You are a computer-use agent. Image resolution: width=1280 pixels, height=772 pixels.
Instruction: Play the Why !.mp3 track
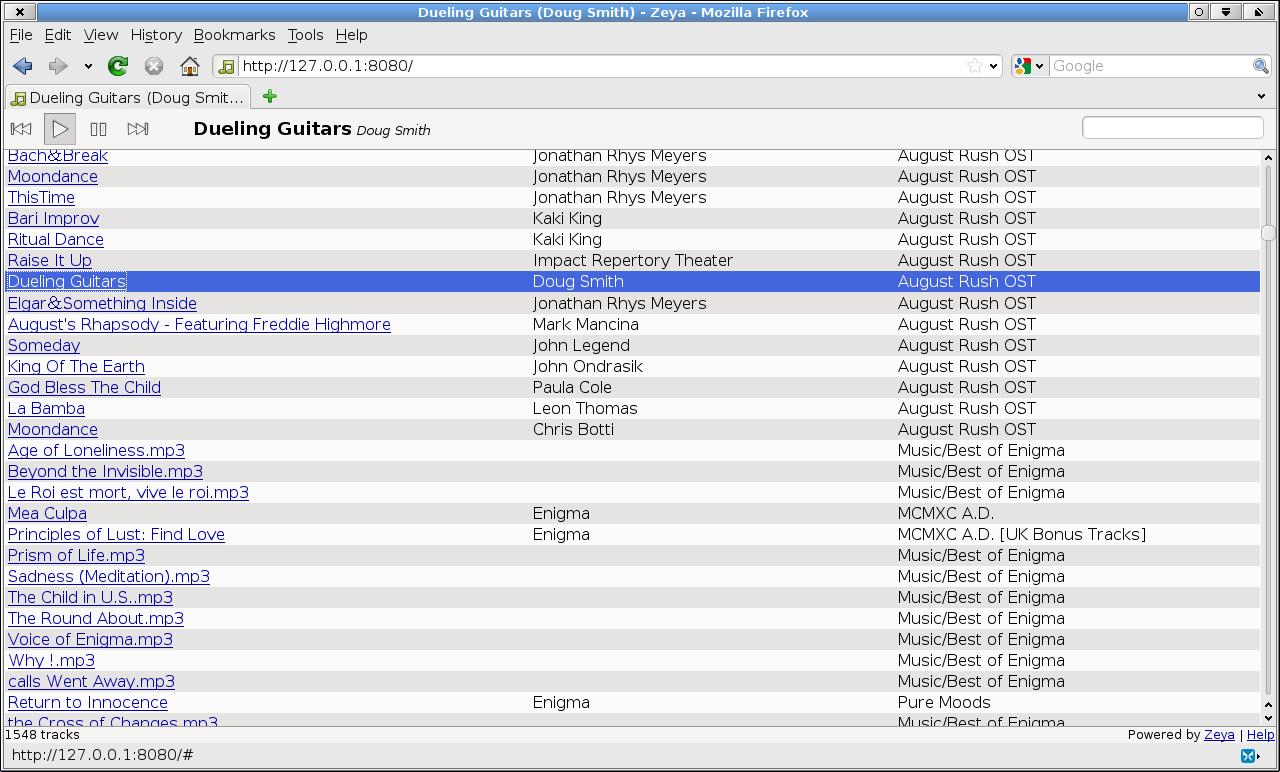coord(51,661)
